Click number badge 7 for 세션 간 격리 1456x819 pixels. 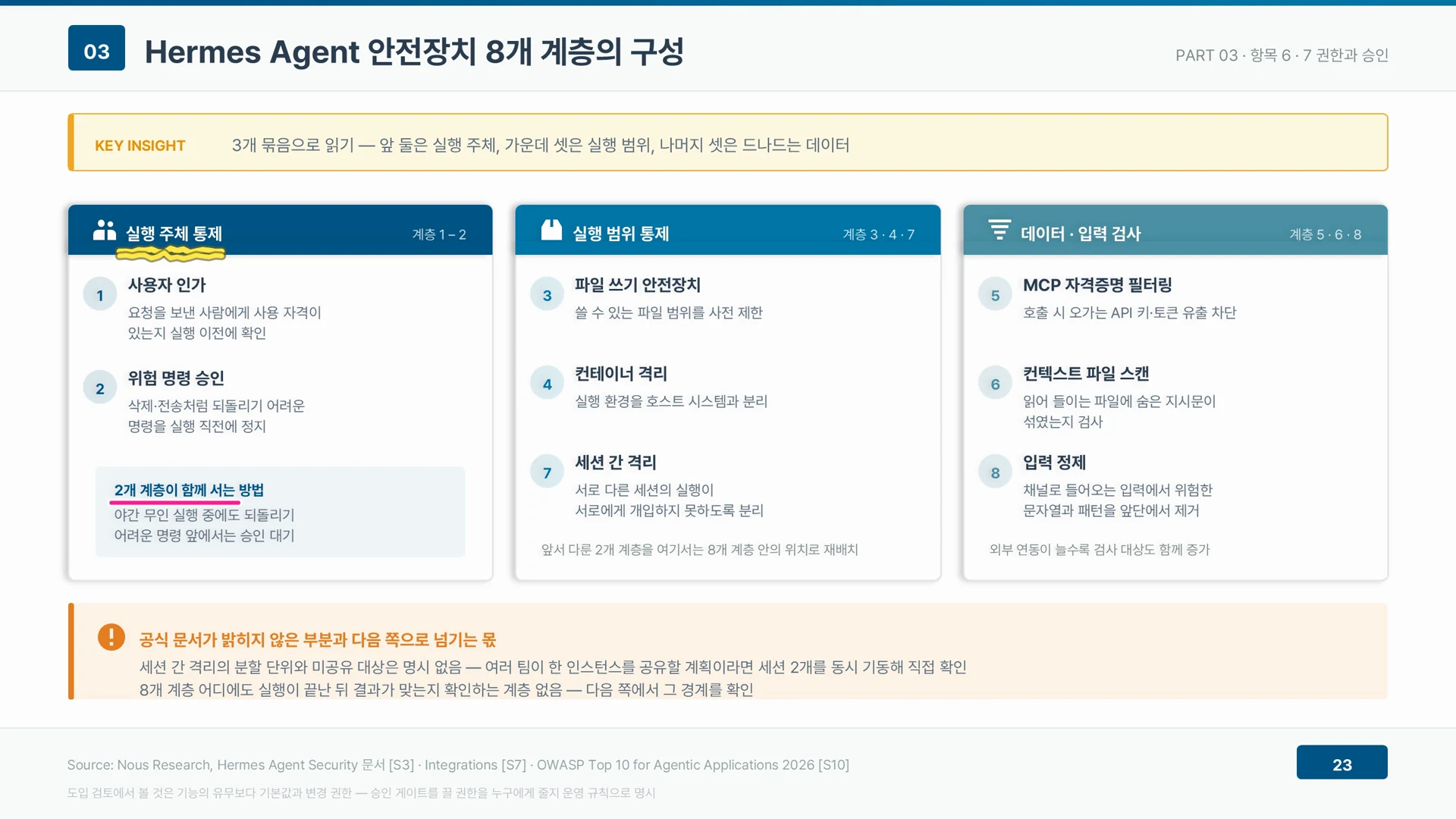coord(548,472)
